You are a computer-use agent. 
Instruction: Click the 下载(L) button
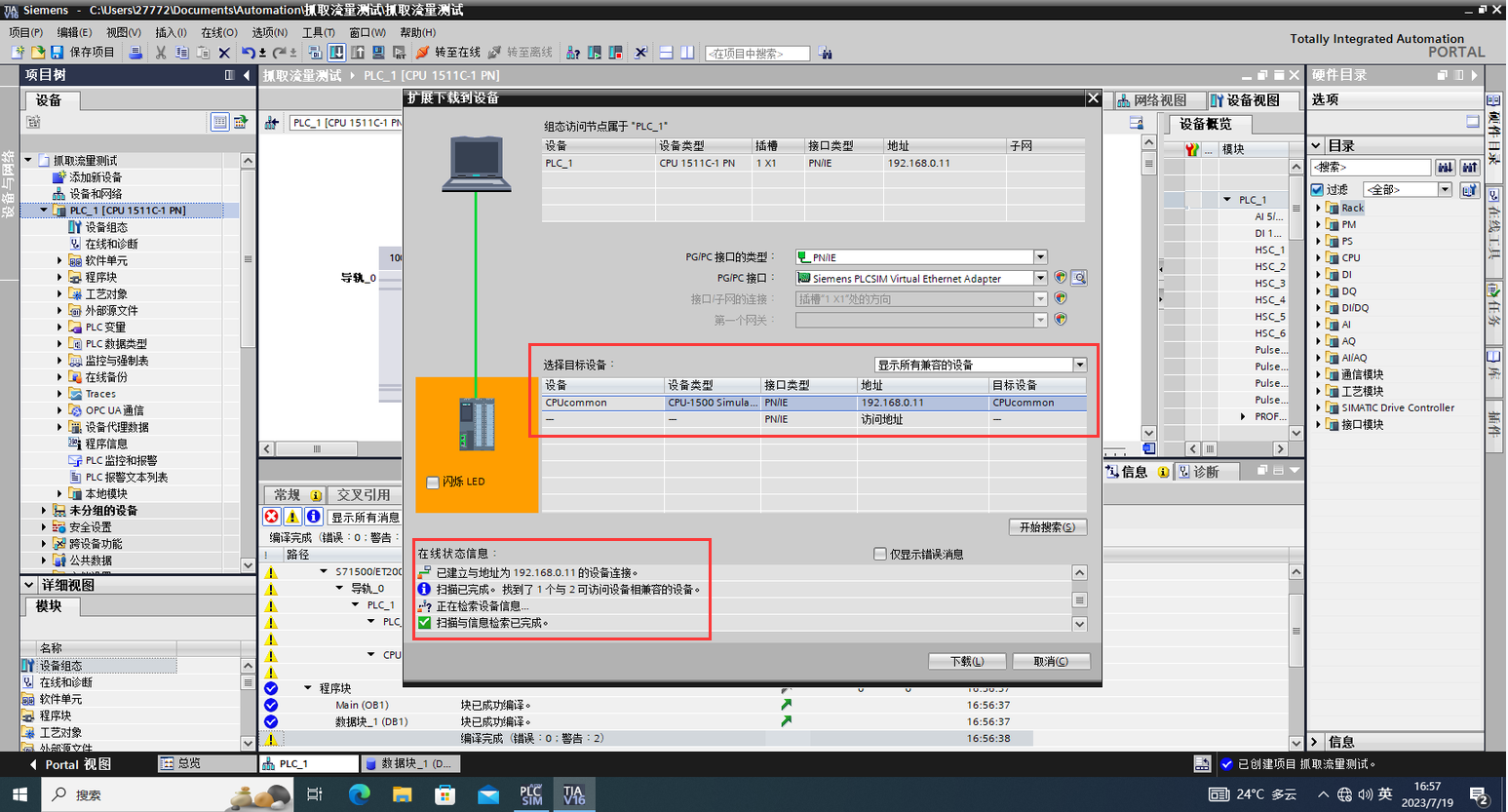coord(967,661)
